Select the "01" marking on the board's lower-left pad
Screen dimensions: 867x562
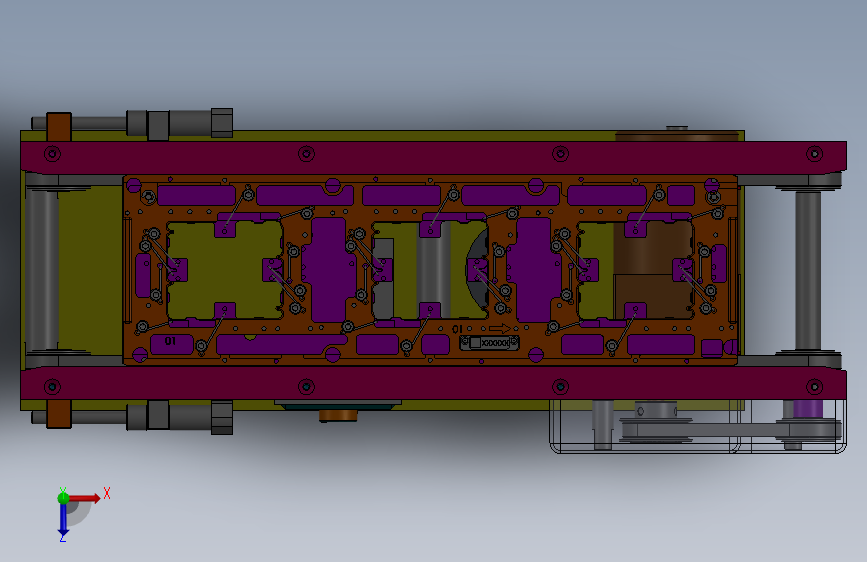tap(170, 341)
